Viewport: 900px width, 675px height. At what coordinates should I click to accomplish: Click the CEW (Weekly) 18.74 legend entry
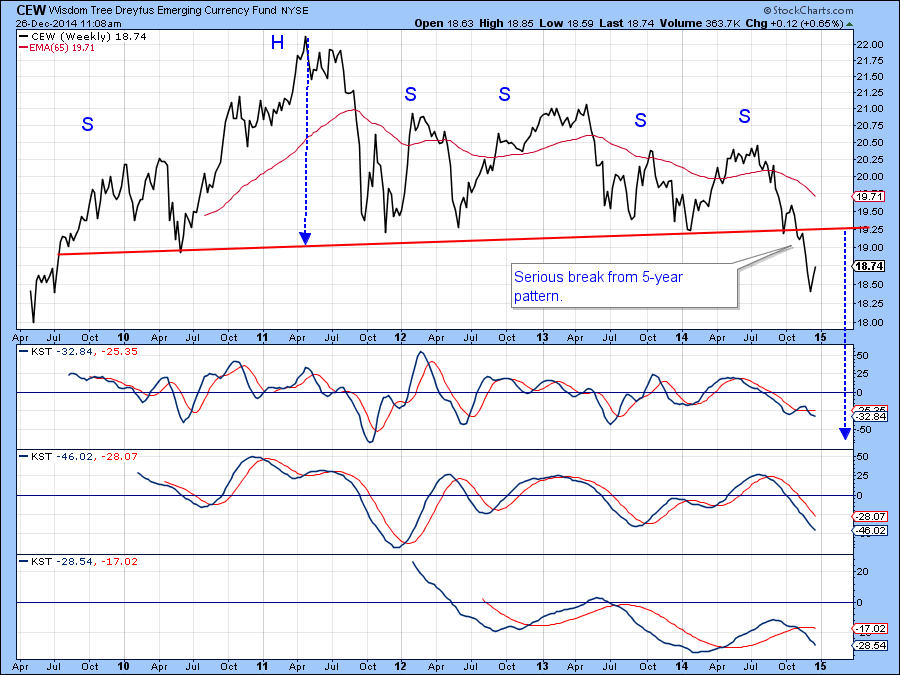point(83,36)
